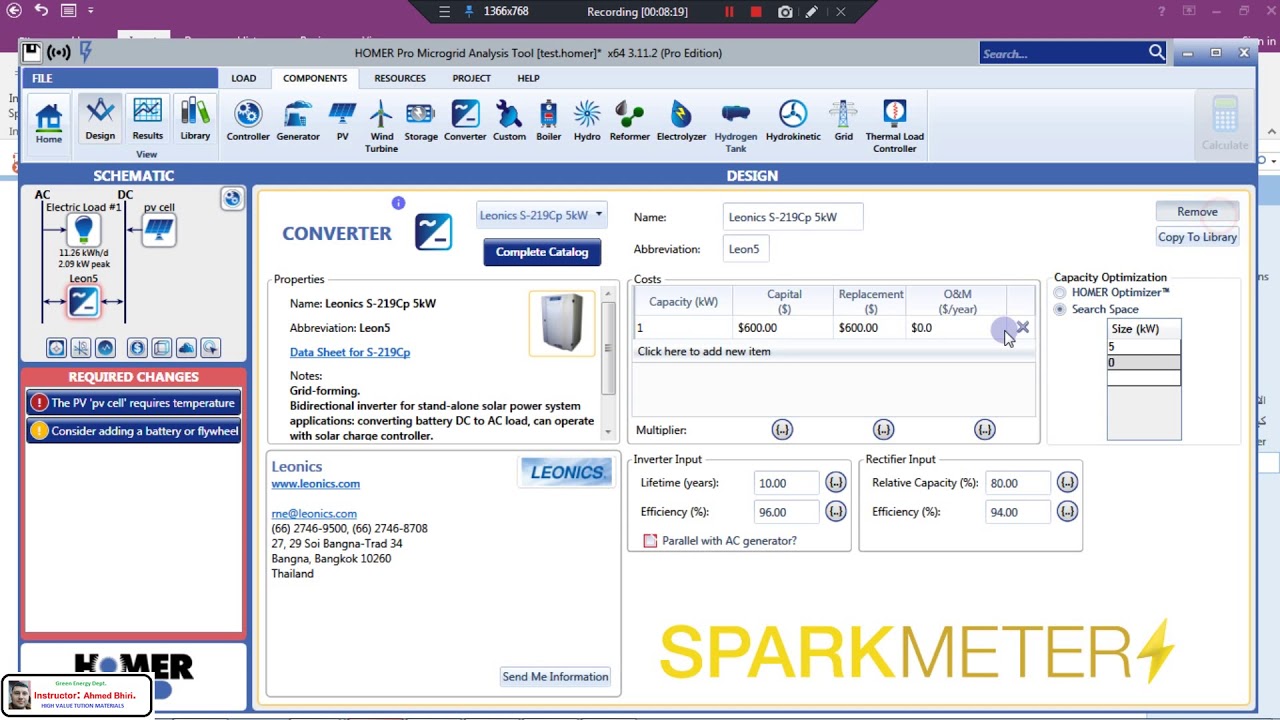Screen dimensions: 1280x720
Task: Add a Hydrokinetic component
Action: pyautogui.click(x=793, y=122)
